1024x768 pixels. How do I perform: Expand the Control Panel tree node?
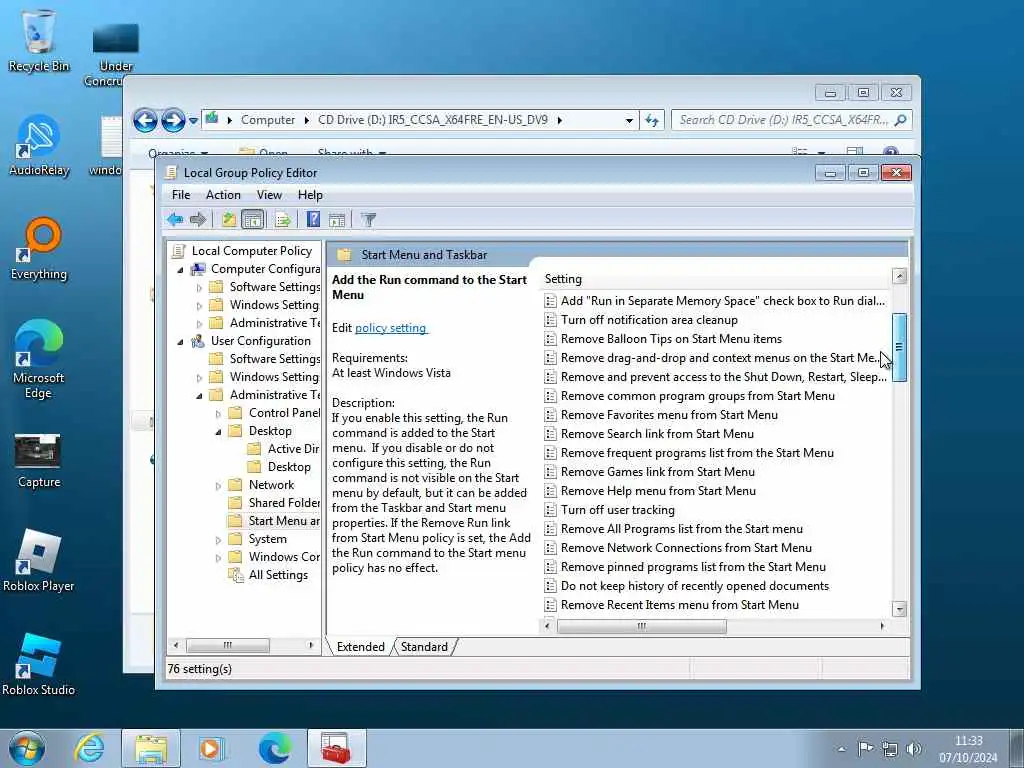coord(218,413)
